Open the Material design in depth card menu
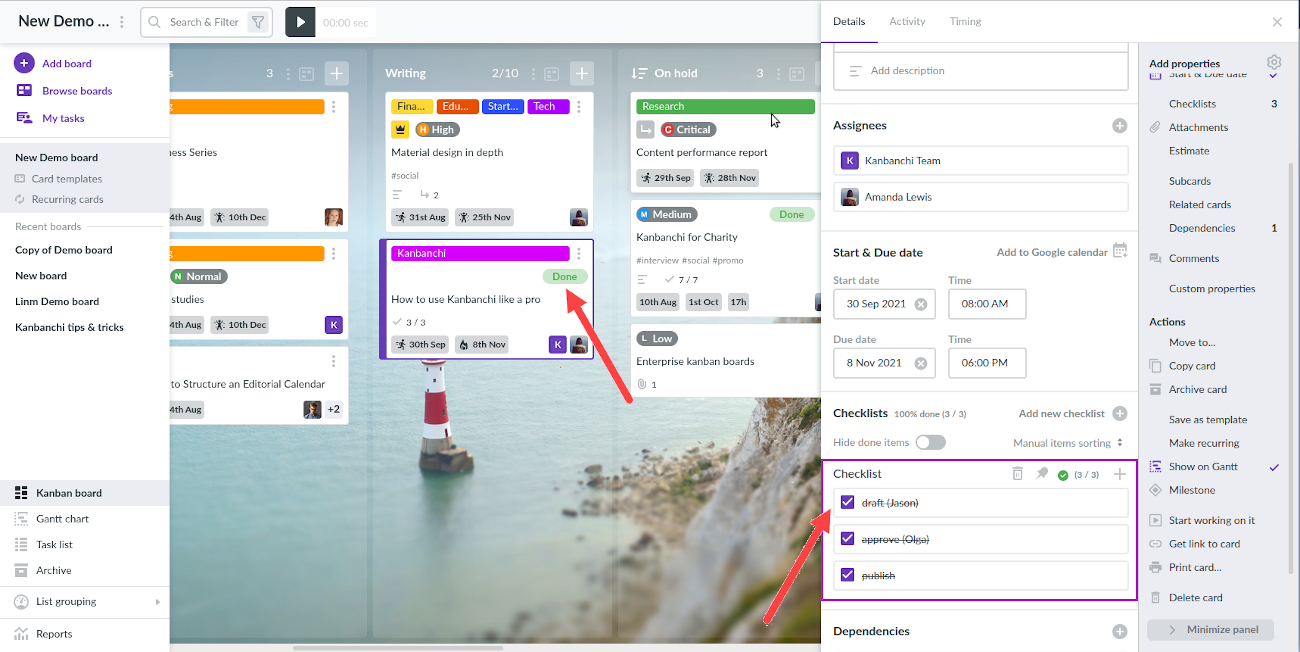1300x652 pixels. tap(579, 107)
